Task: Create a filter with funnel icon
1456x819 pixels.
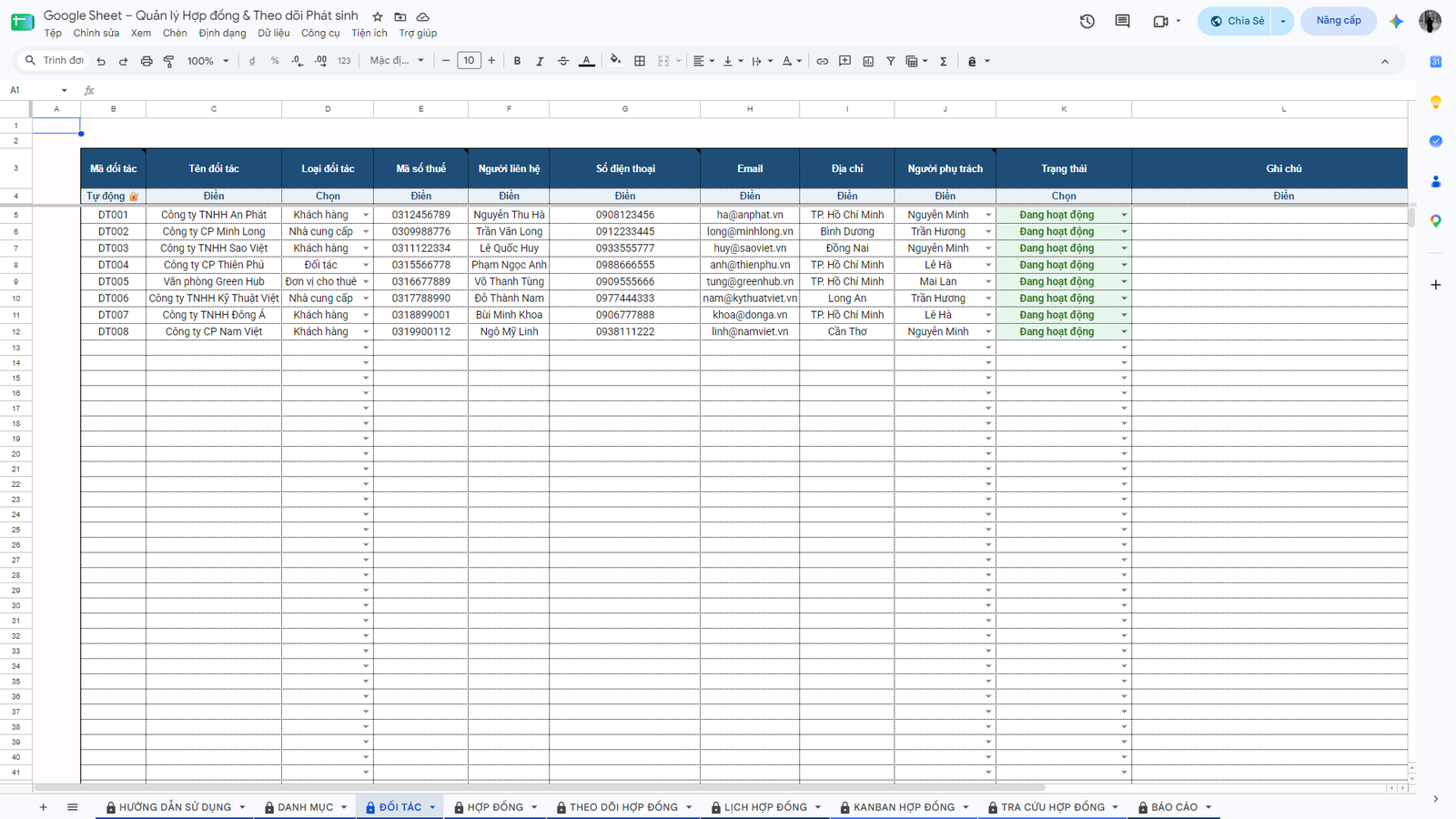Action: [891, 61]
